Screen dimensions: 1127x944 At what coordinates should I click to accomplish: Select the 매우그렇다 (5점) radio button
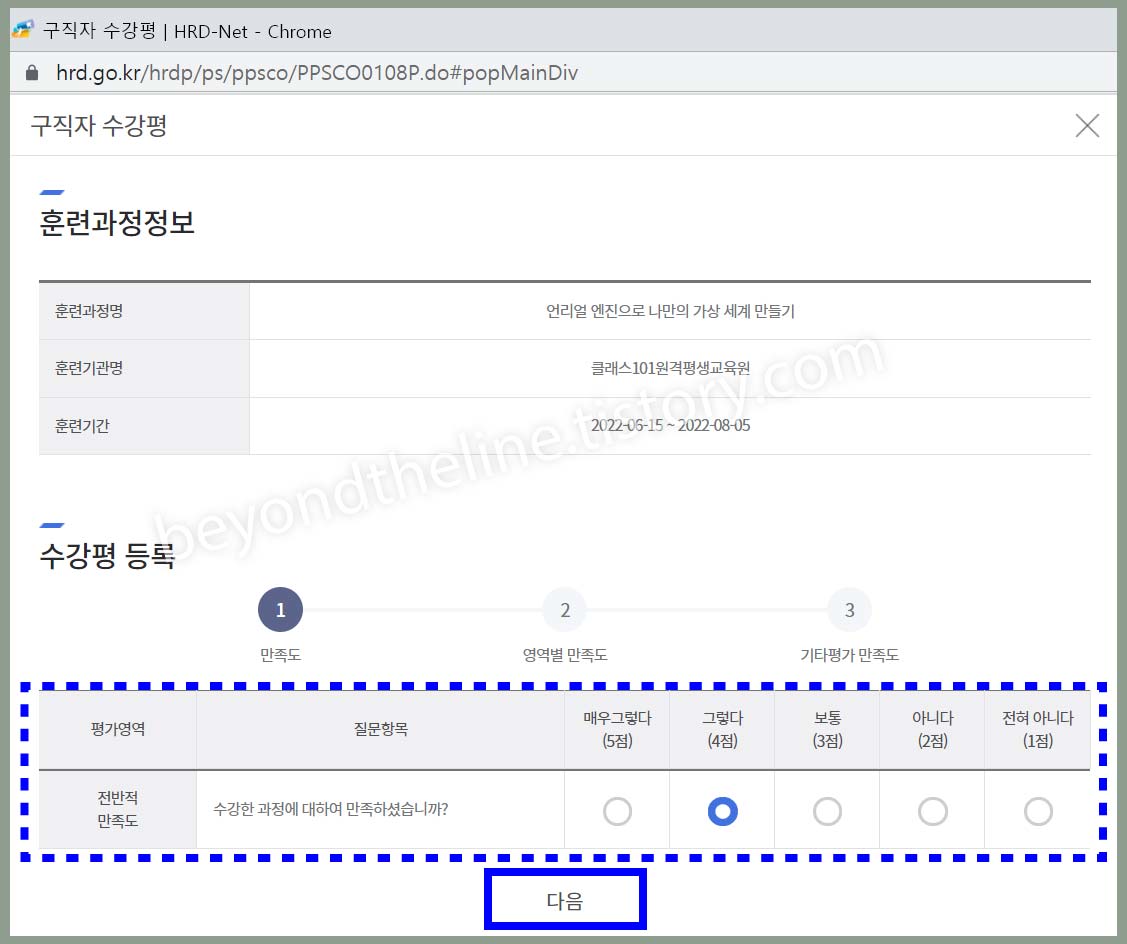pyautogui.click(x=616, y=810)
